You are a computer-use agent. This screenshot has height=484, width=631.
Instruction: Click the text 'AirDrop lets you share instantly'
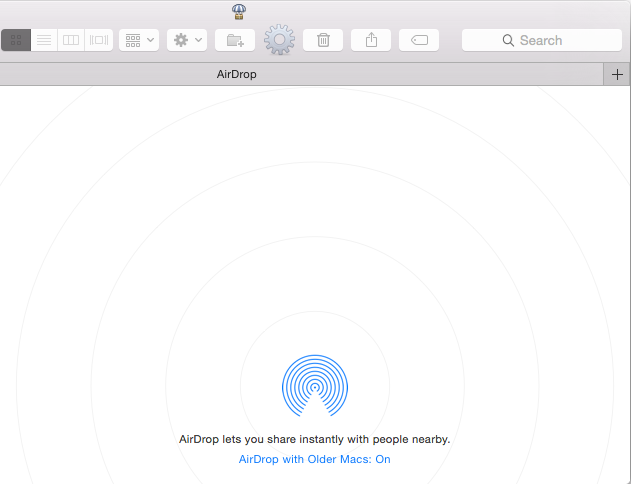click(x=261, y=439)
